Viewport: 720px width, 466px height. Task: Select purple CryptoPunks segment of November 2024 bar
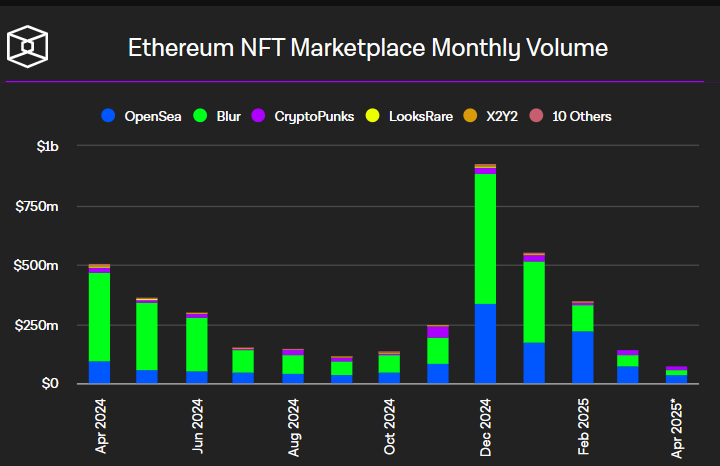(437, 331)
